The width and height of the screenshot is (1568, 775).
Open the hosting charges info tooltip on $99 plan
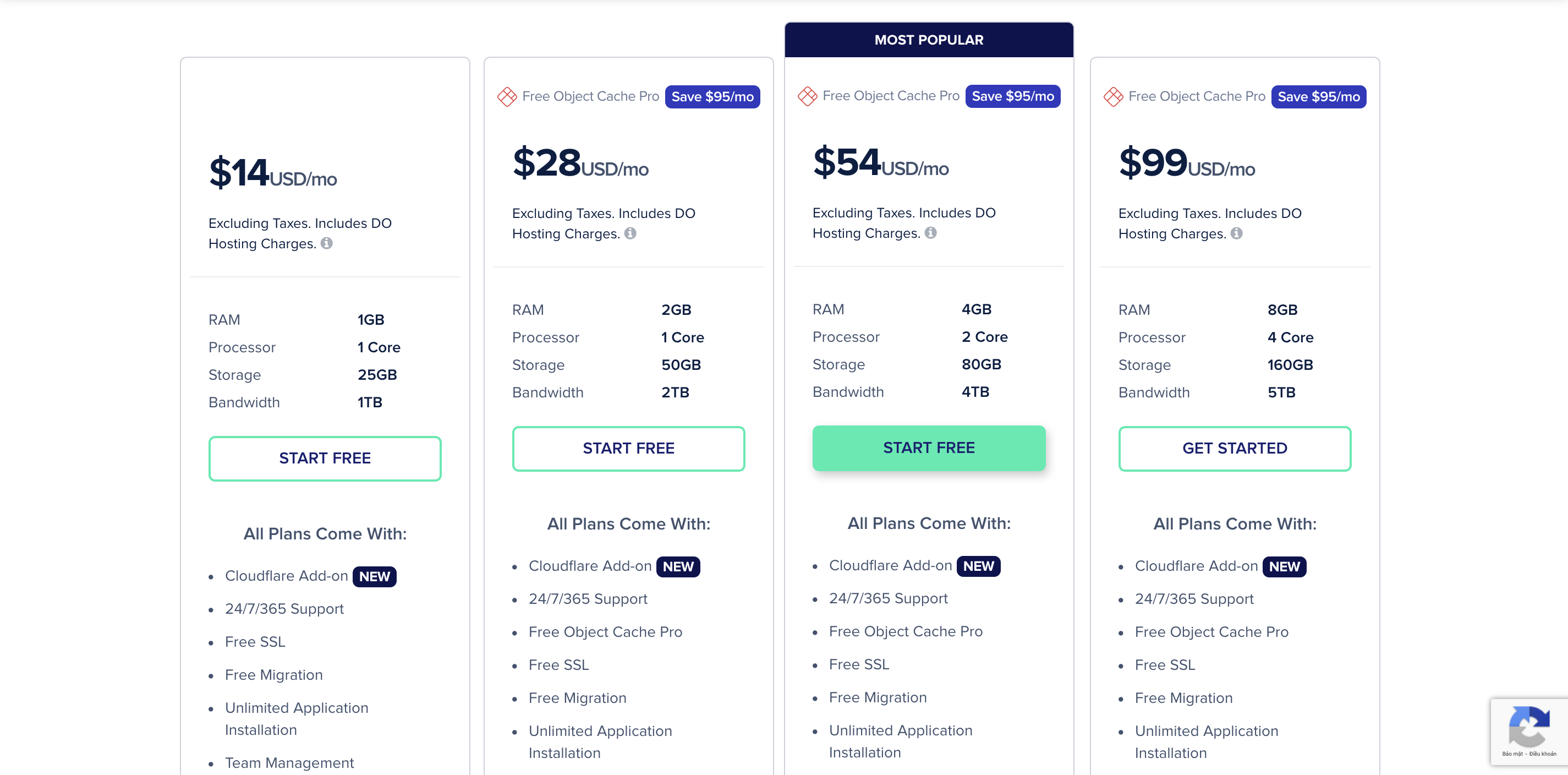coord(1237,233)
